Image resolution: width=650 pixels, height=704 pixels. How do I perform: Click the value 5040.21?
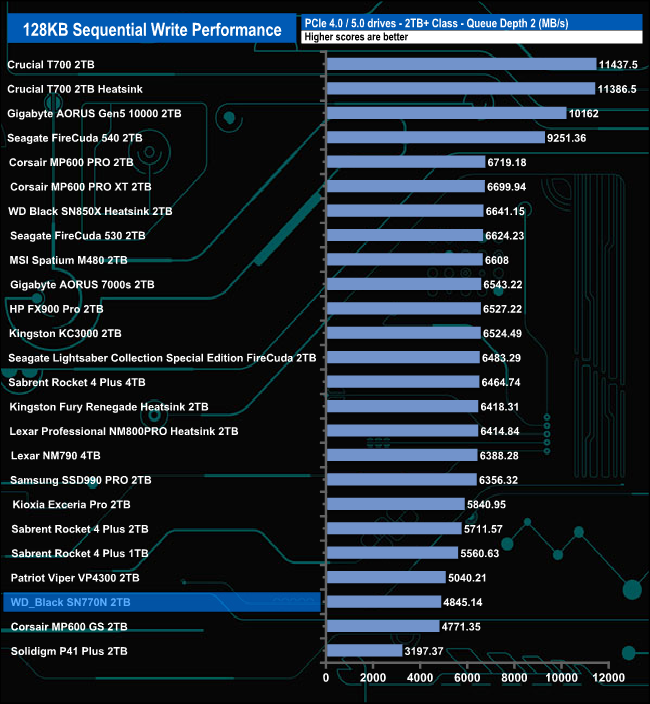coord(467,578)
